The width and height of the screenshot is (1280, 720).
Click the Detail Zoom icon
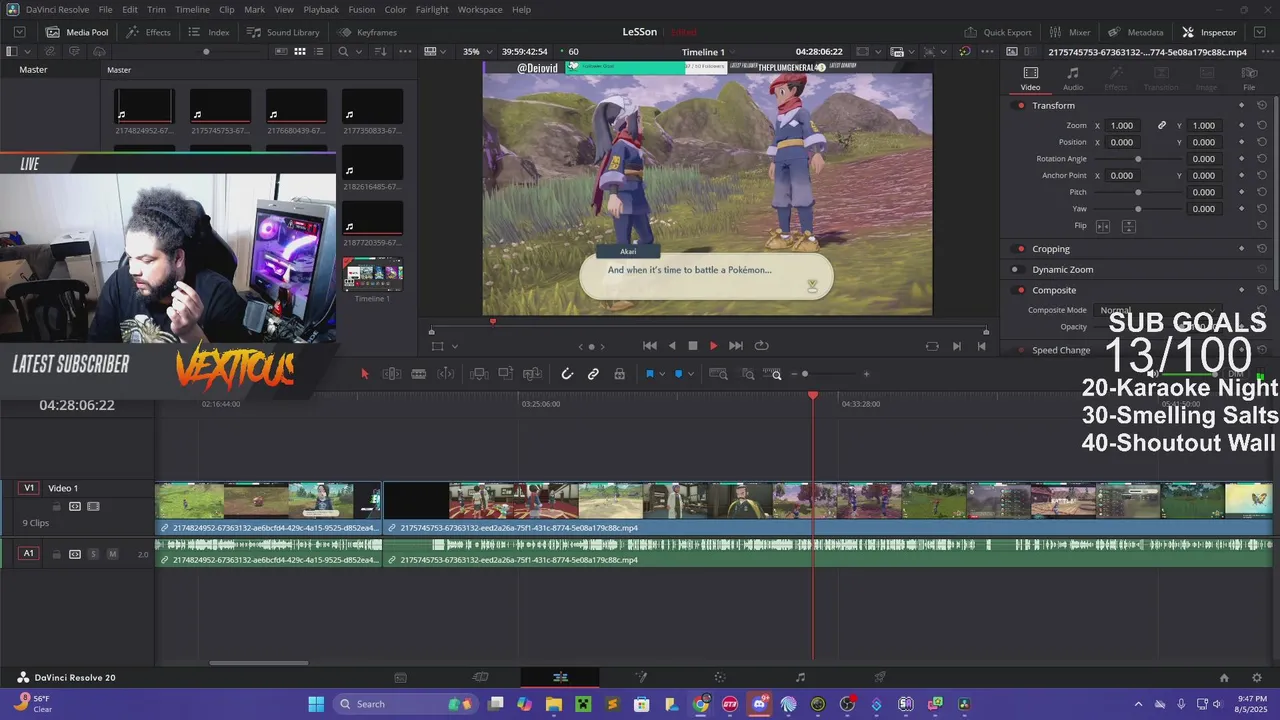click(x=747, y=374)
